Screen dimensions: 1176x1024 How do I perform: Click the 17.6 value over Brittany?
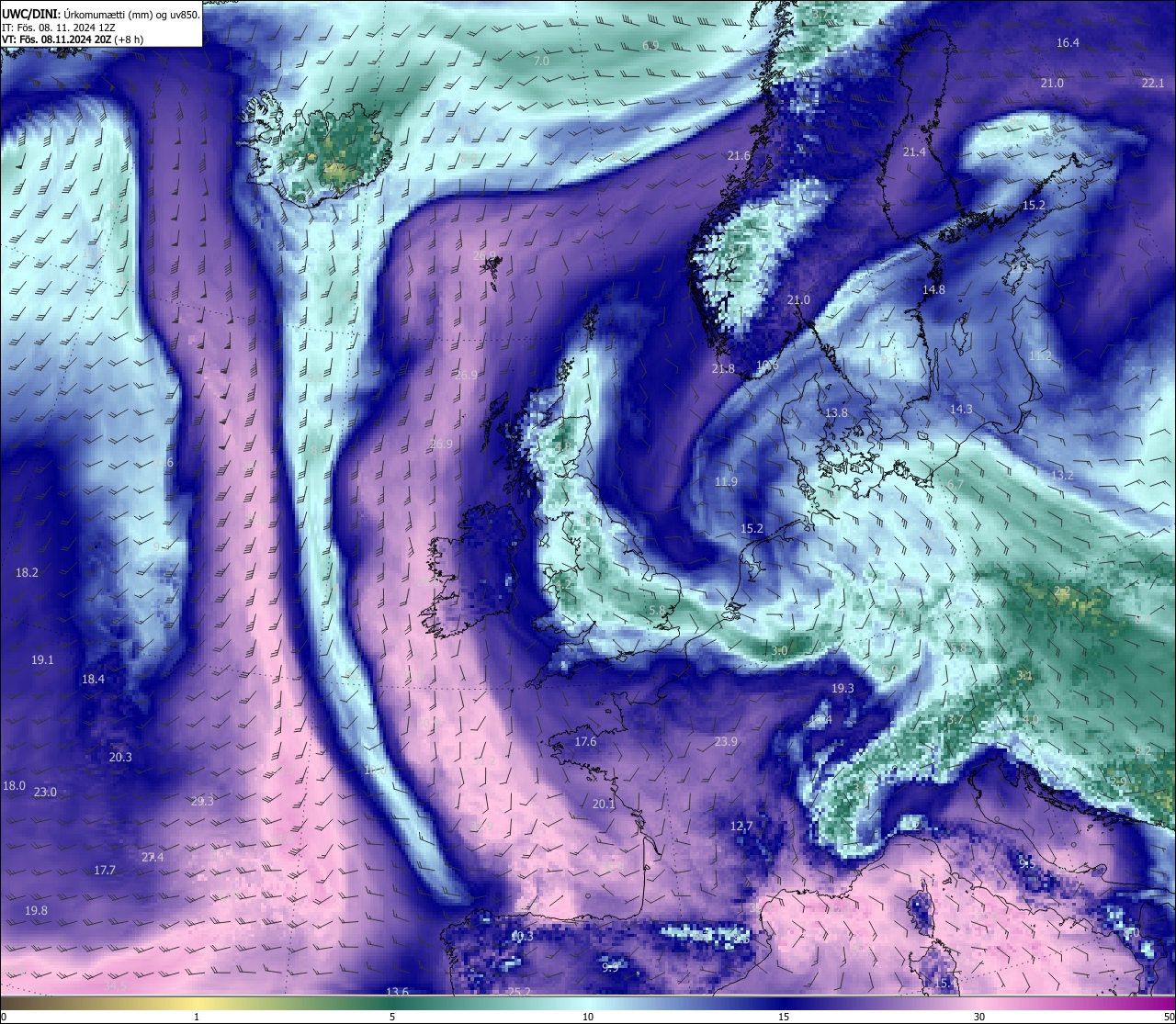[585, 741]
